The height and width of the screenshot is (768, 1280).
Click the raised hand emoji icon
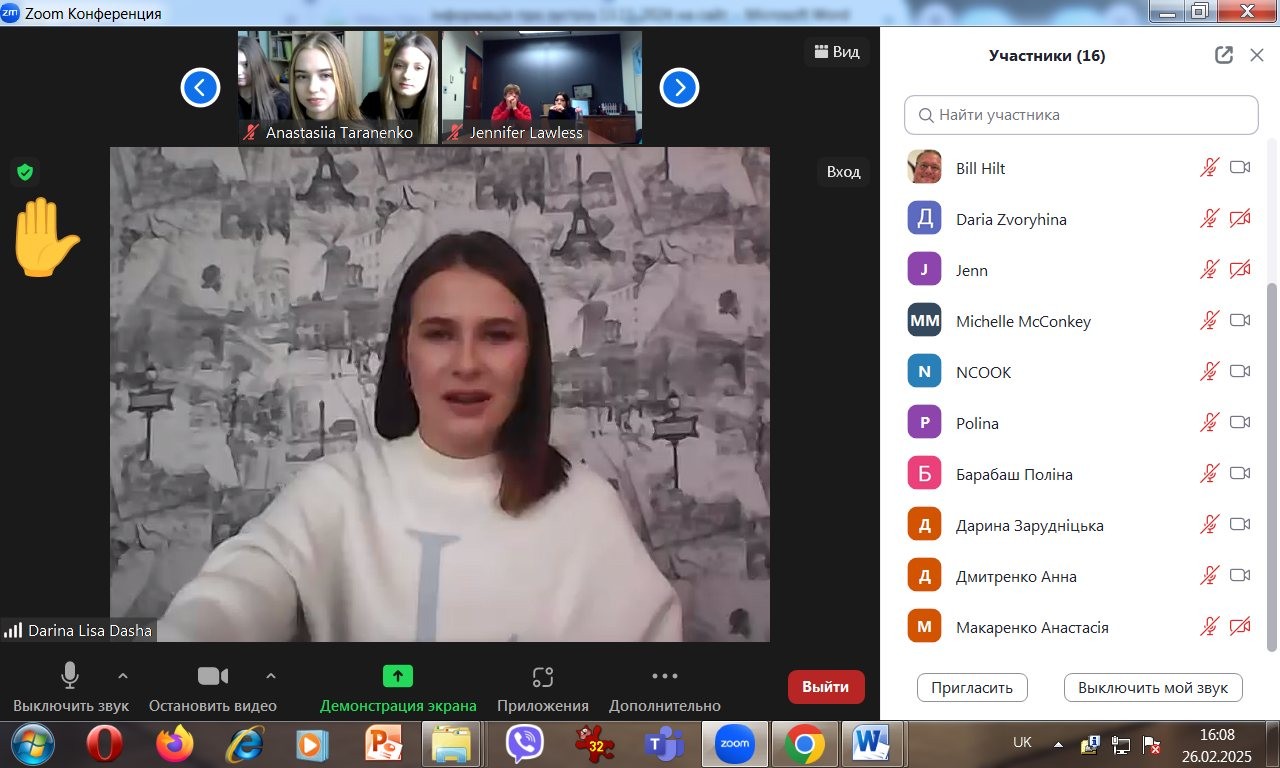[x=44, y=237]
